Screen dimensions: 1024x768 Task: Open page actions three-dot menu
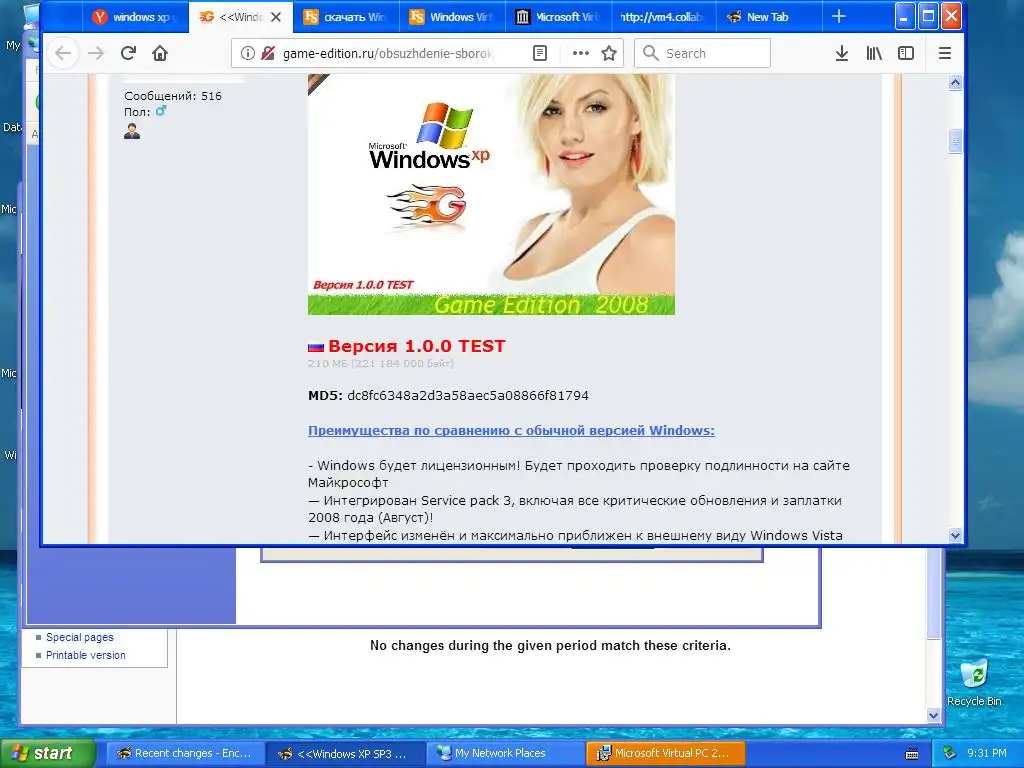click(580, 53)
